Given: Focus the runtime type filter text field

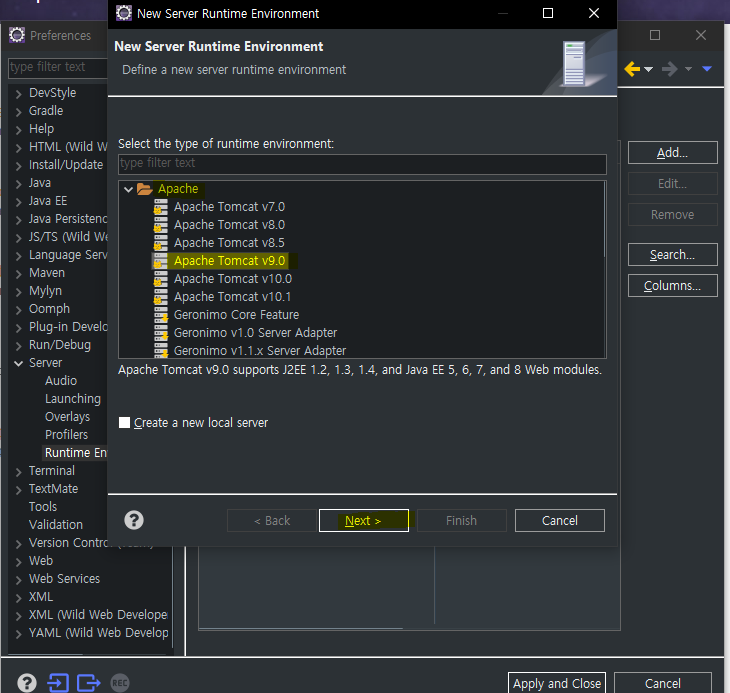Looking at the screenshot, I should tap(362, 163).
